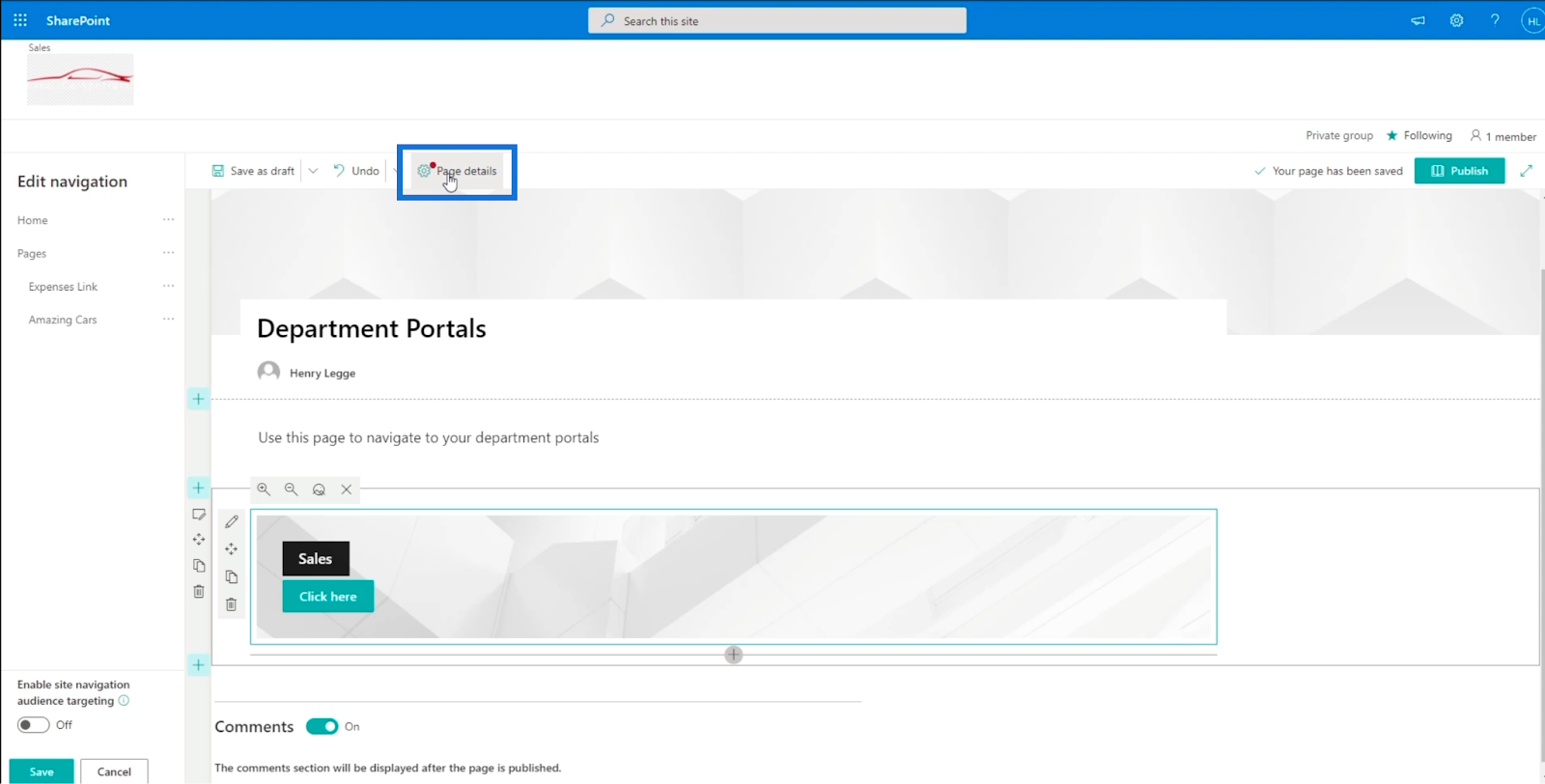
Task: Open the ellipsis menu for Amazing Cars
Action: [169, 319]
